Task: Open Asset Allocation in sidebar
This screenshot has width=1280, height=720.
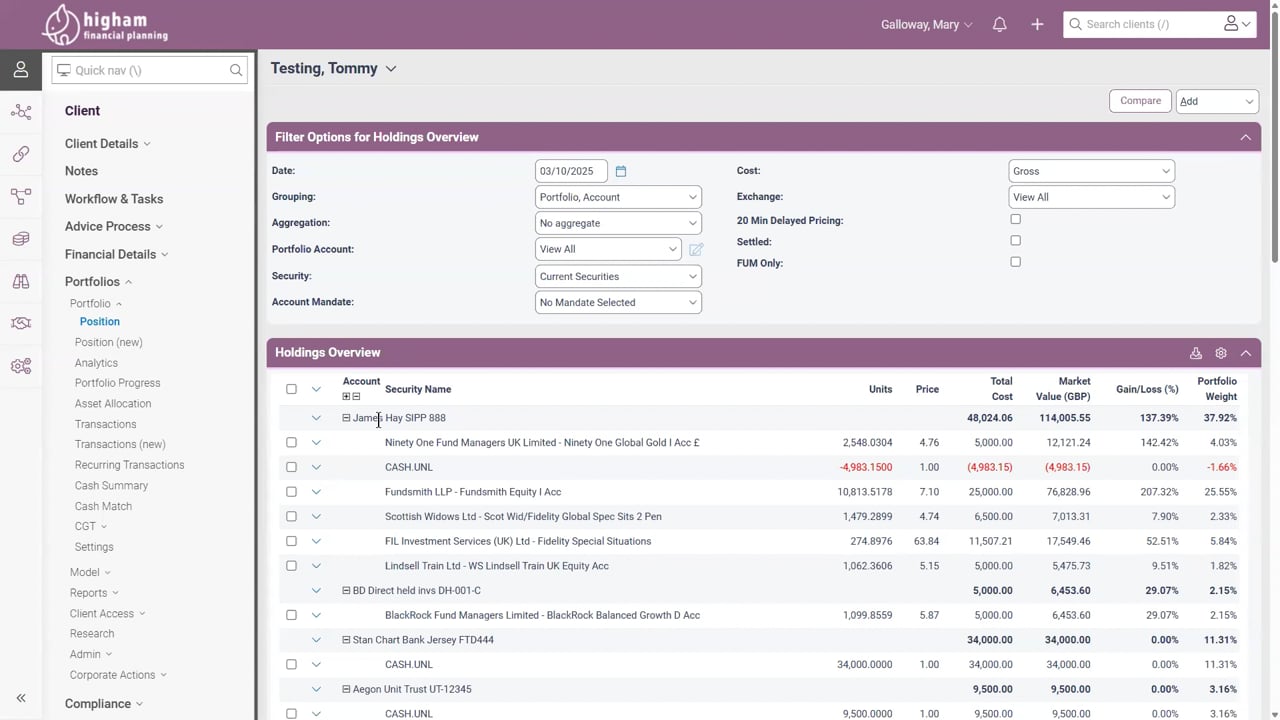Action: click(113, 404)
